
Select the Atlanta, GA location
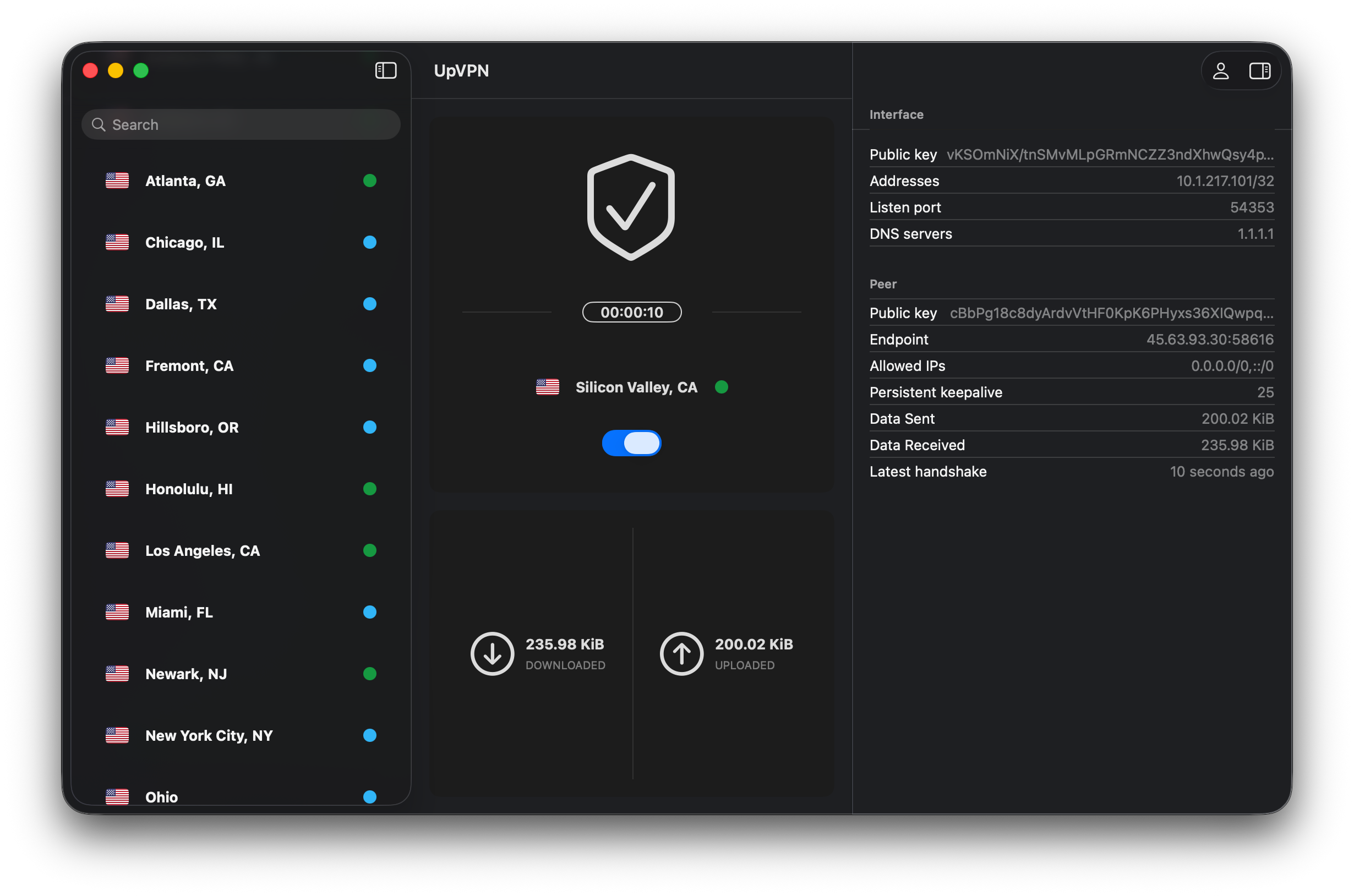(x=241, y=181)
